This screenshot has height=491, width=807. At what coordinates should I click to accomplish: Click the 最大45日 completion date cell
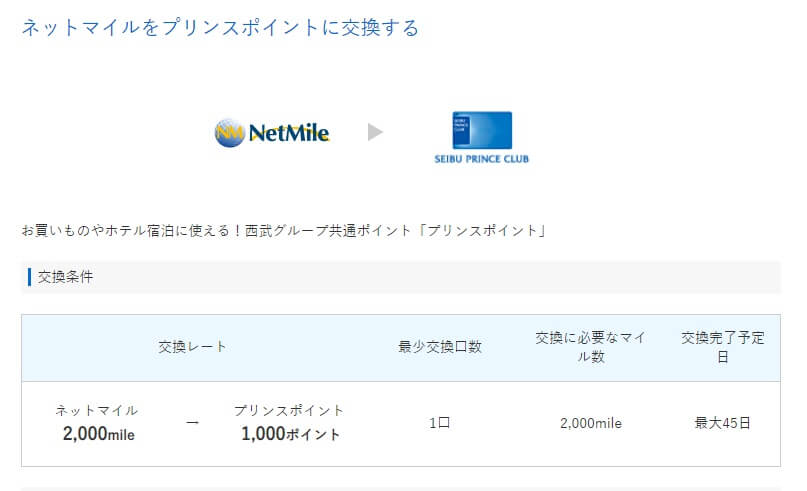(x=723, y=423)
